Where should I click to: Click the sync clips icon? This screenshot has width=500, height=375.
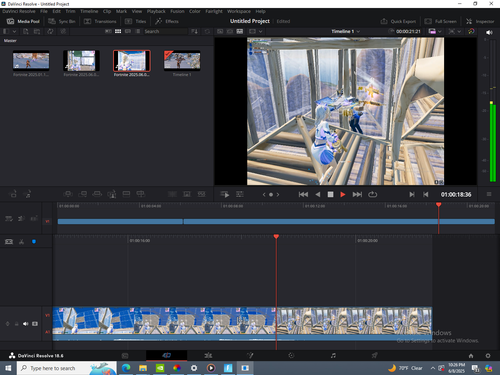click(50, 31)
